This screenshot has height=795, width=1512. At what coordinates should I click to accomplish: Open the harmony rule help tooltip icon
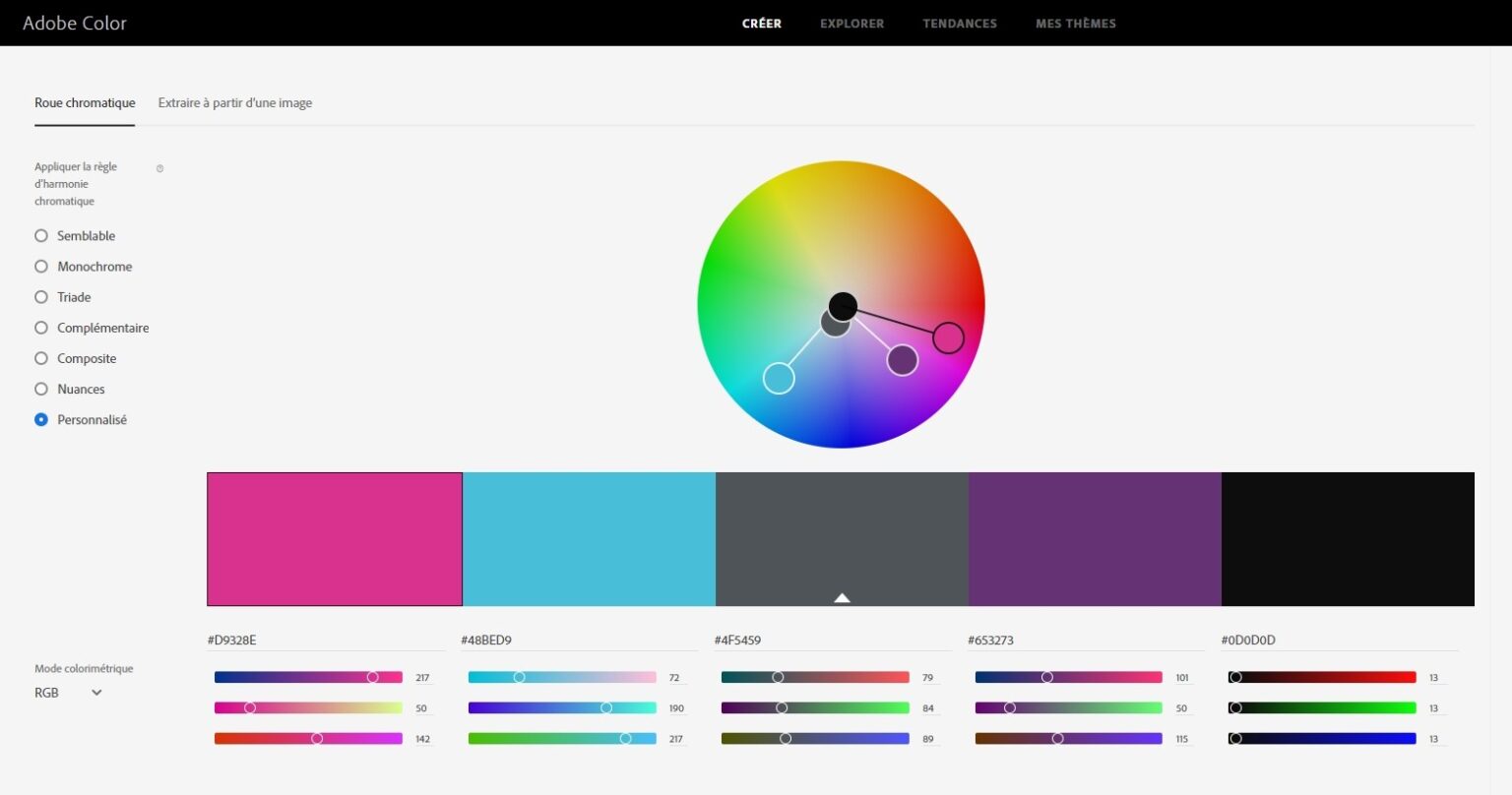159,167
